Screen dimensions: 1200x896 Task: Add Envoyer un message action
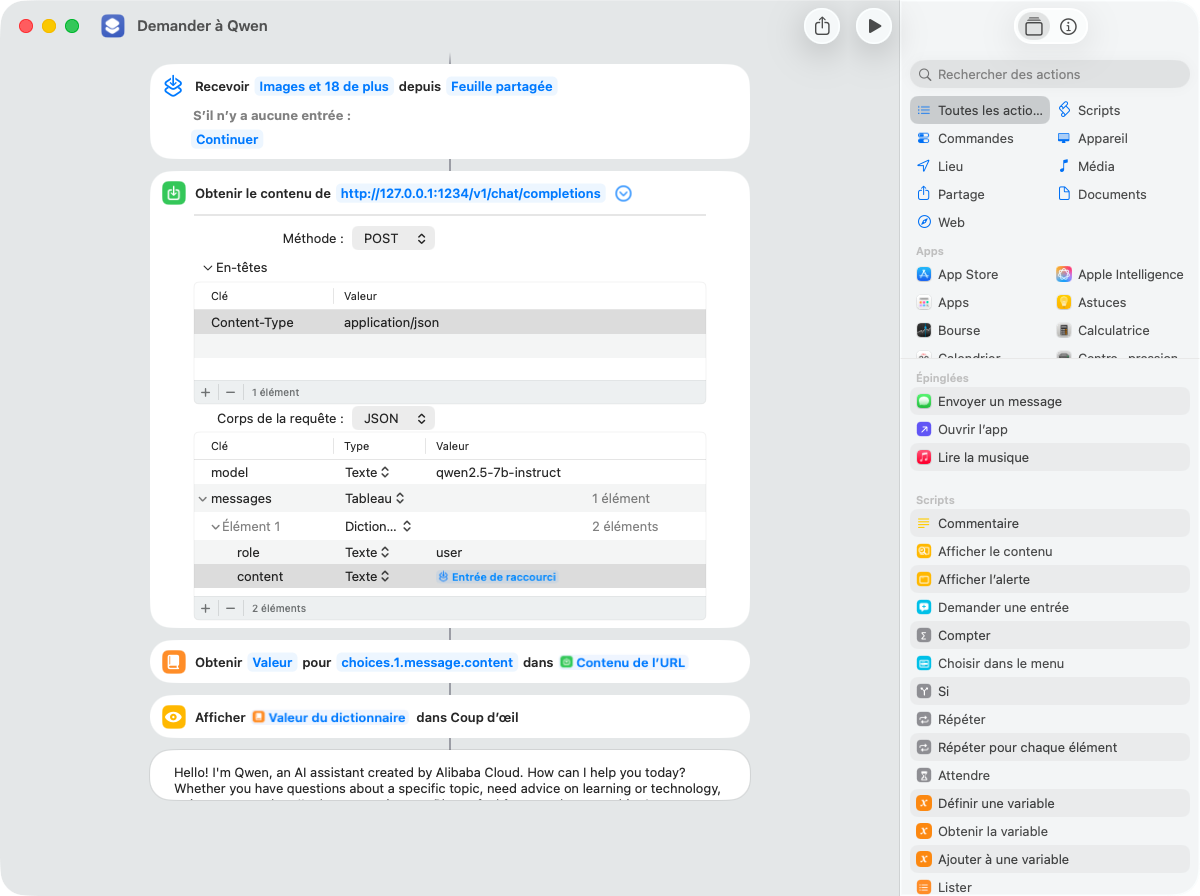tap(1050, 401)
